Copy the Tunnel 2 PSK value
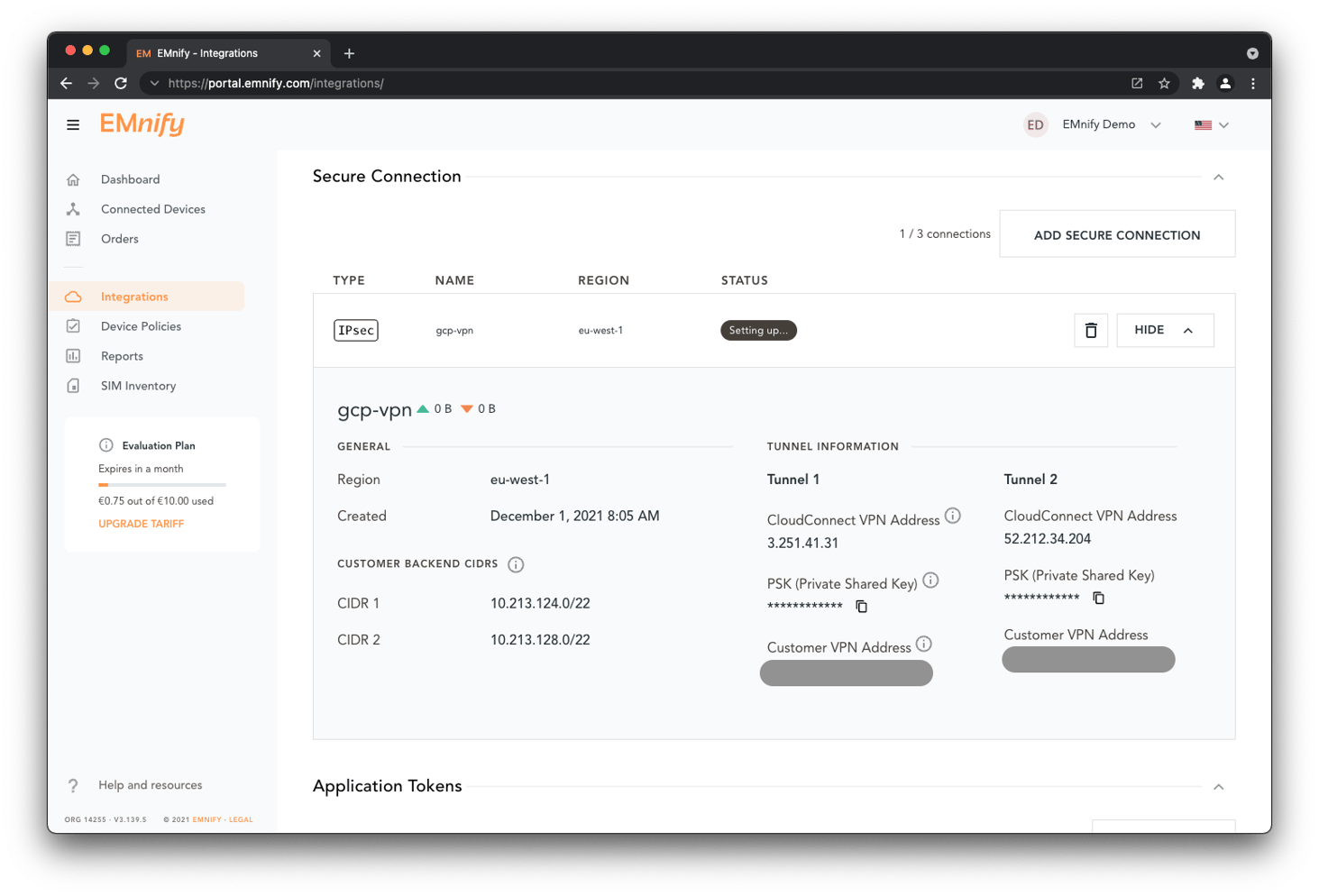 pyautogui.click(x=1098, y=598)
